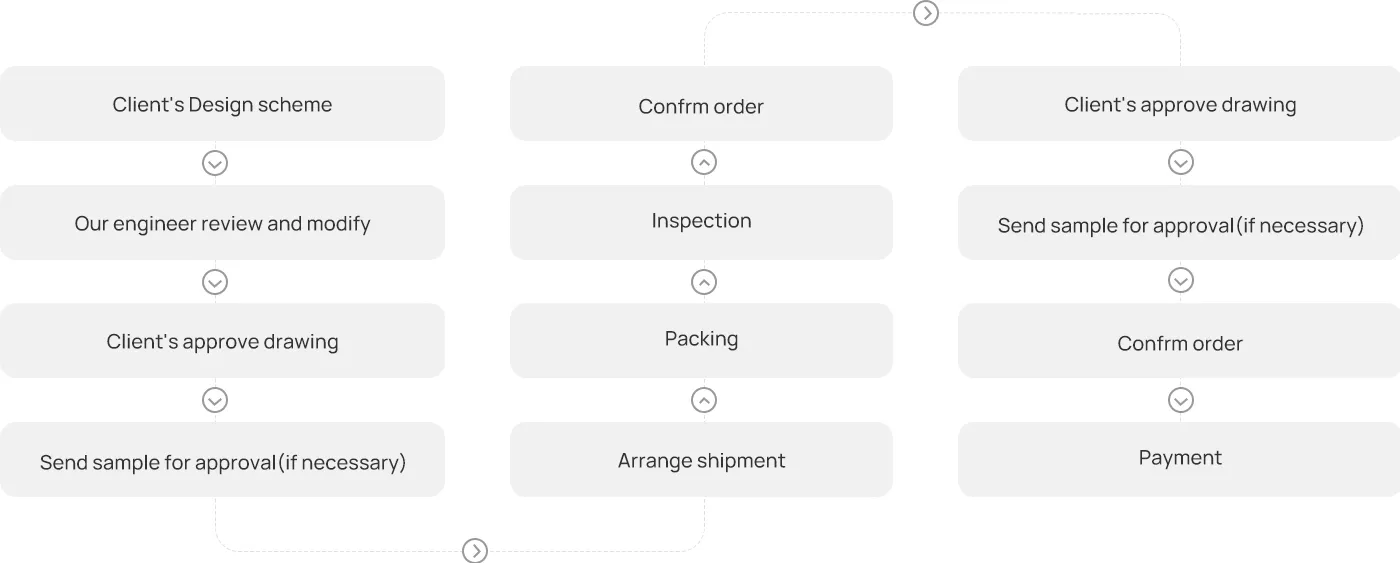Click the down chevron below Our engineer review and modify
1400x563 pixels.
click(x=215, y=282)
